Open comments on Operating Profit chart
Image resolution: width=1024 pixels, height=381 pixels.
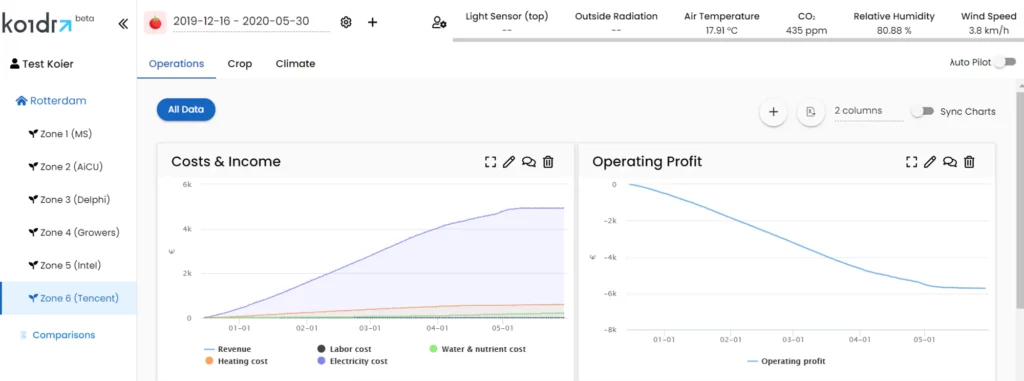click(x=950, y=161)
